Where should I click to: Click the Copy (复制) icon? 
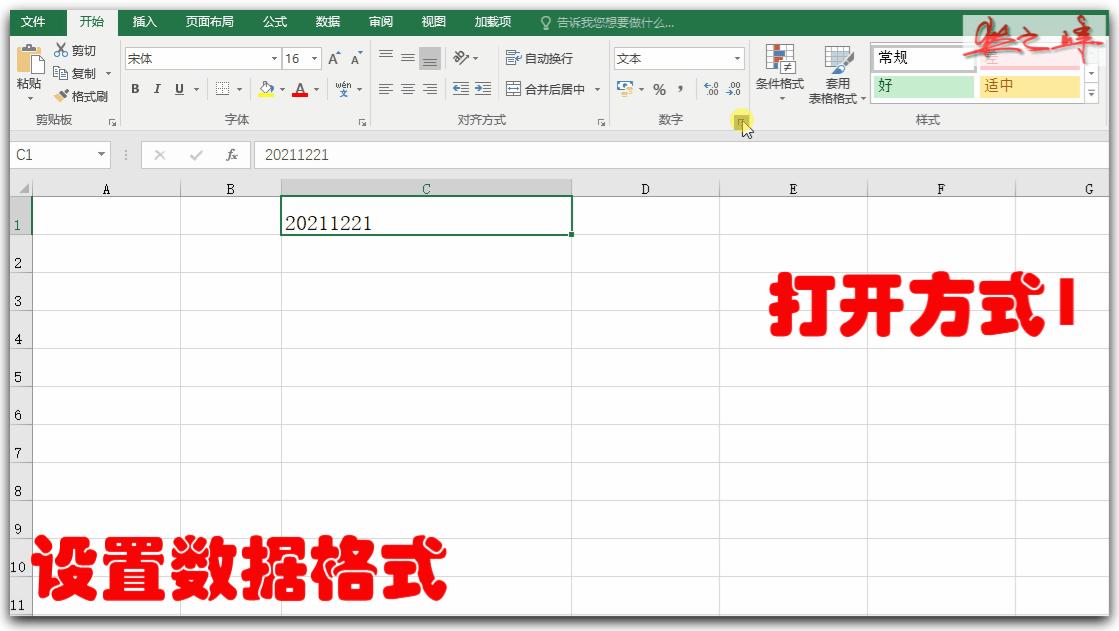click(59, 72)
